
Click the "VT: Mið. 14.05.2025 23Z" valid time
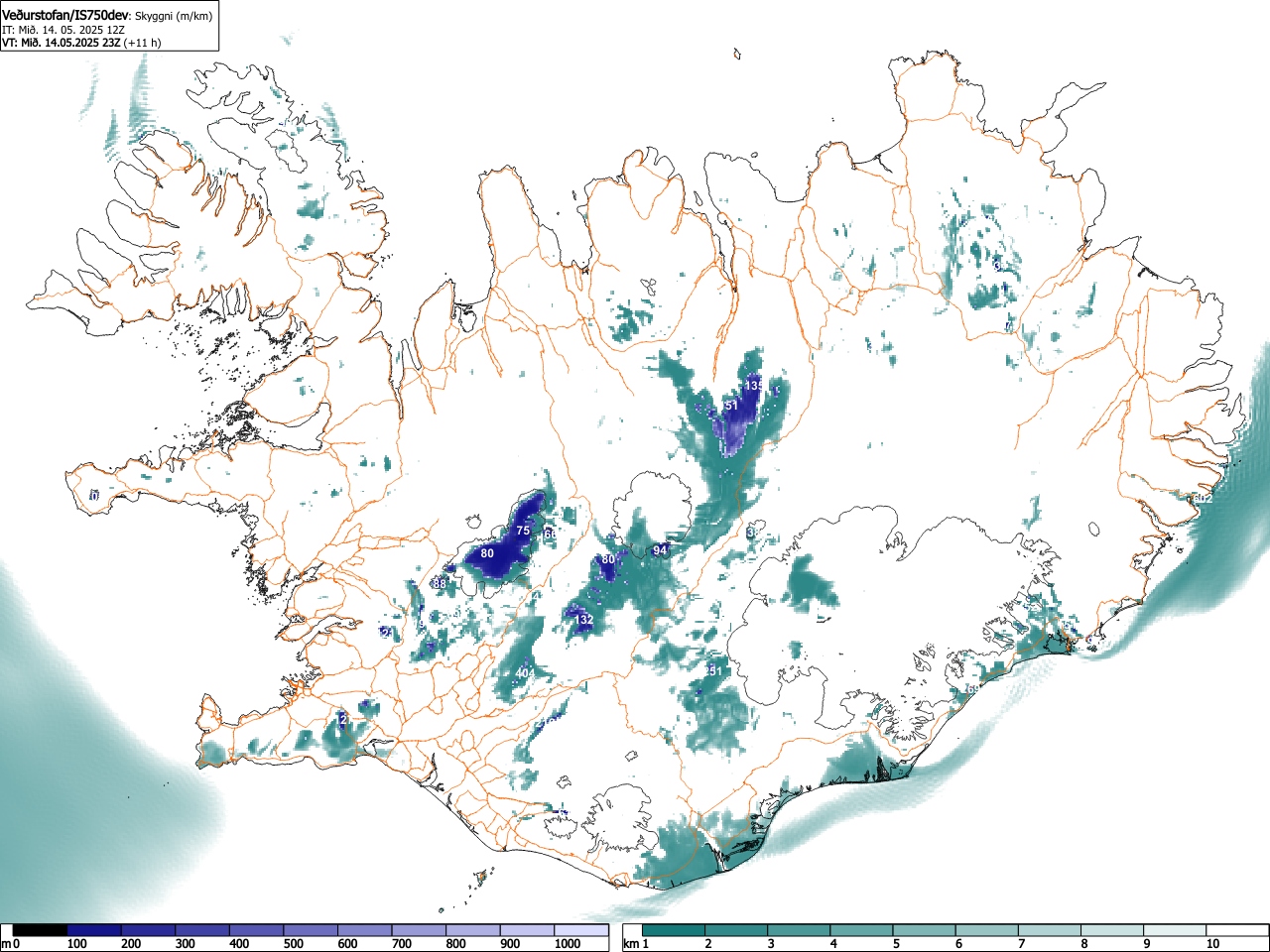[61, 43]
